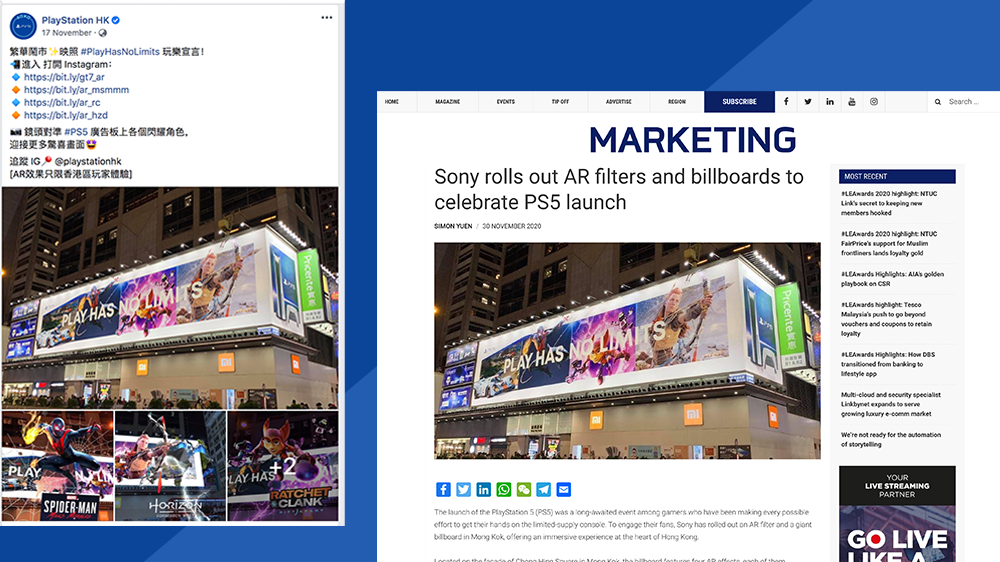Open the bit.ly/gt7_ar link
1000x562 pixels.
pos(64,77)
